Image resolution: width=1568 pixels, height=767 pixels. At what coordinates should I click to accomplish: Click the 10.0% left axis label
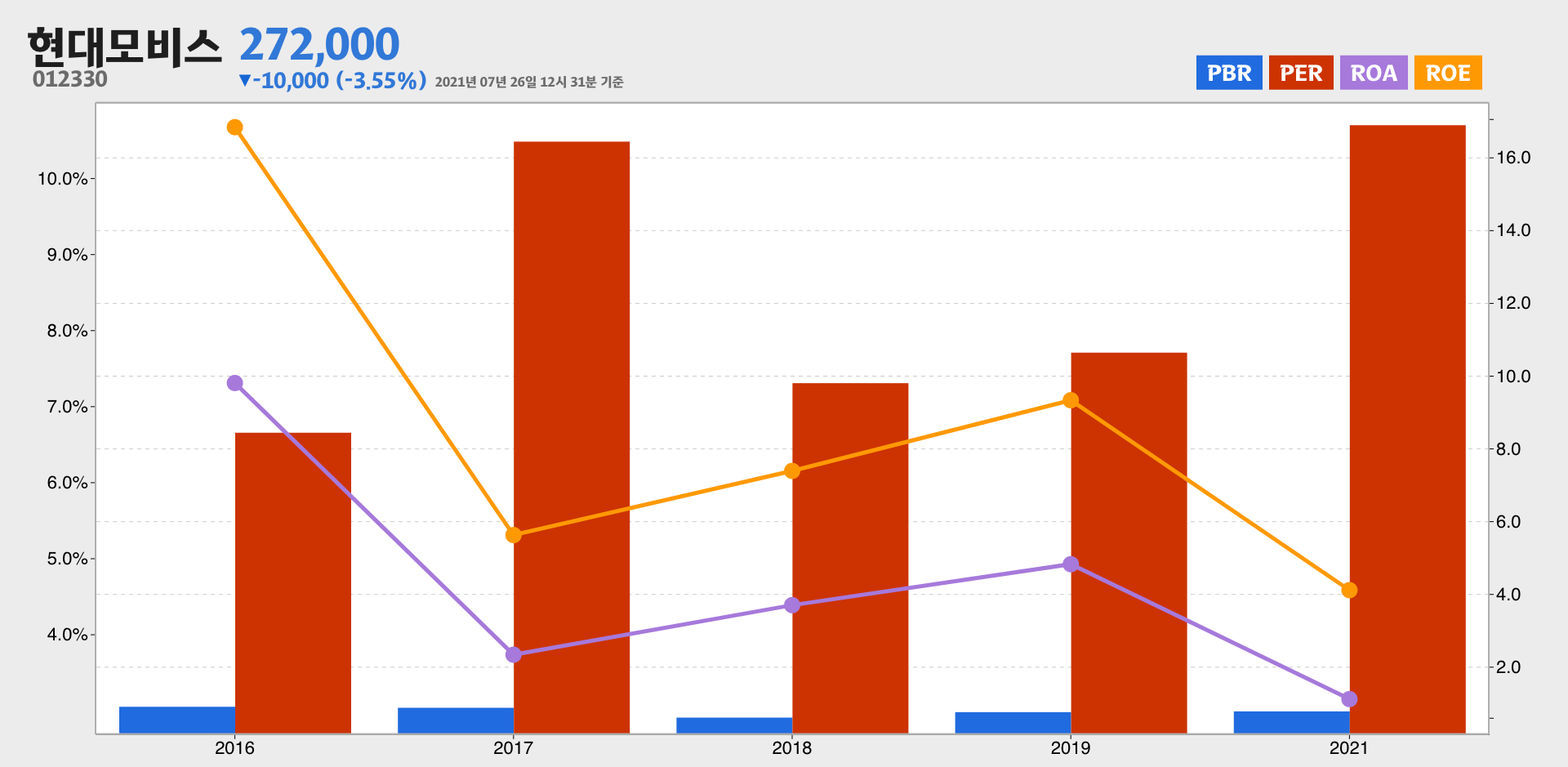(63, 179)
